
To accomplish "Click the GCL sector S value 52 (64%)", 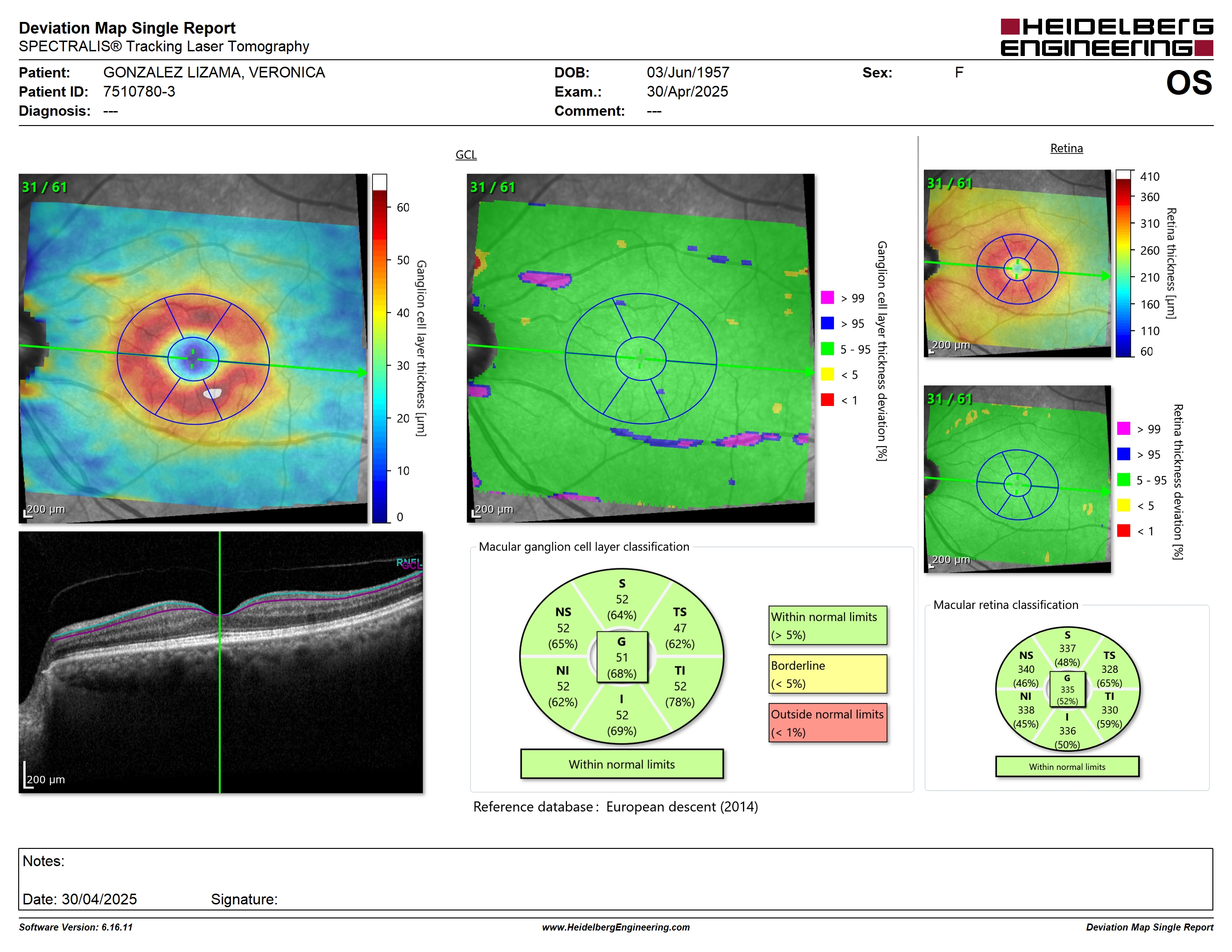I will pos(622,607).
